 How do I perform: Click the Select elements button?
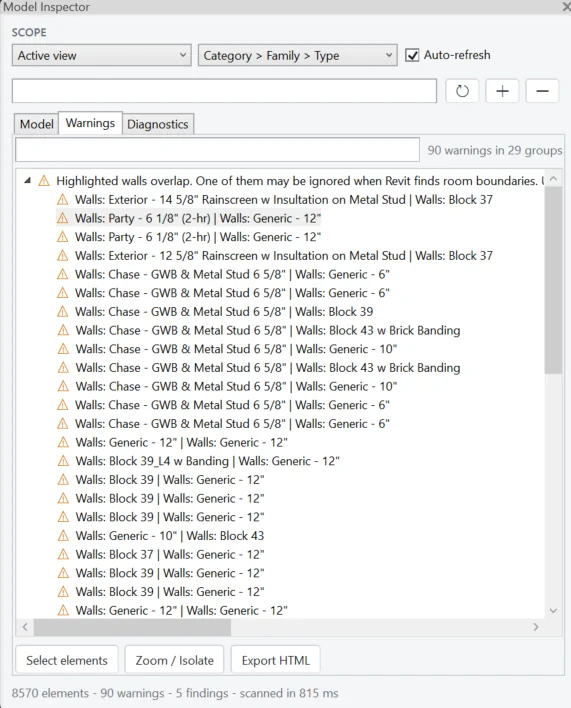[x=67, y=660]
